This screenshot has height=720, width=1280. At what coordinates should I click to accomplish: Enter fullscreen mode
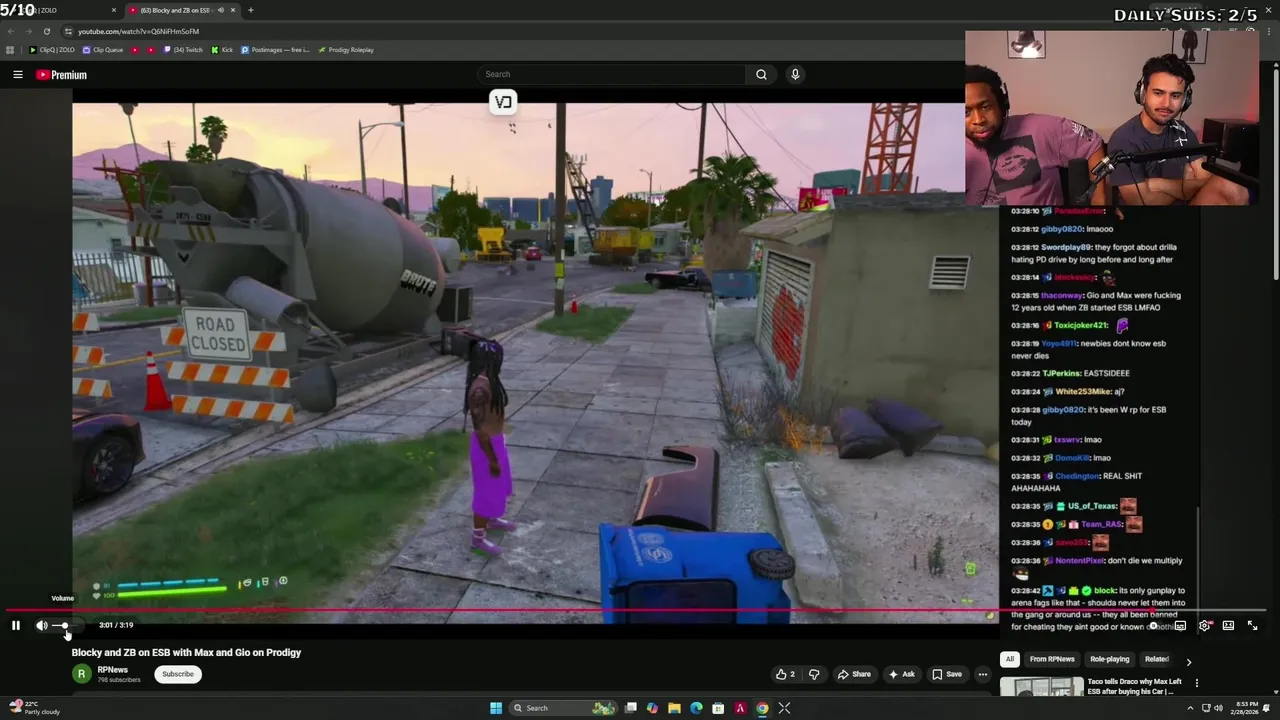click(1252, 626)
